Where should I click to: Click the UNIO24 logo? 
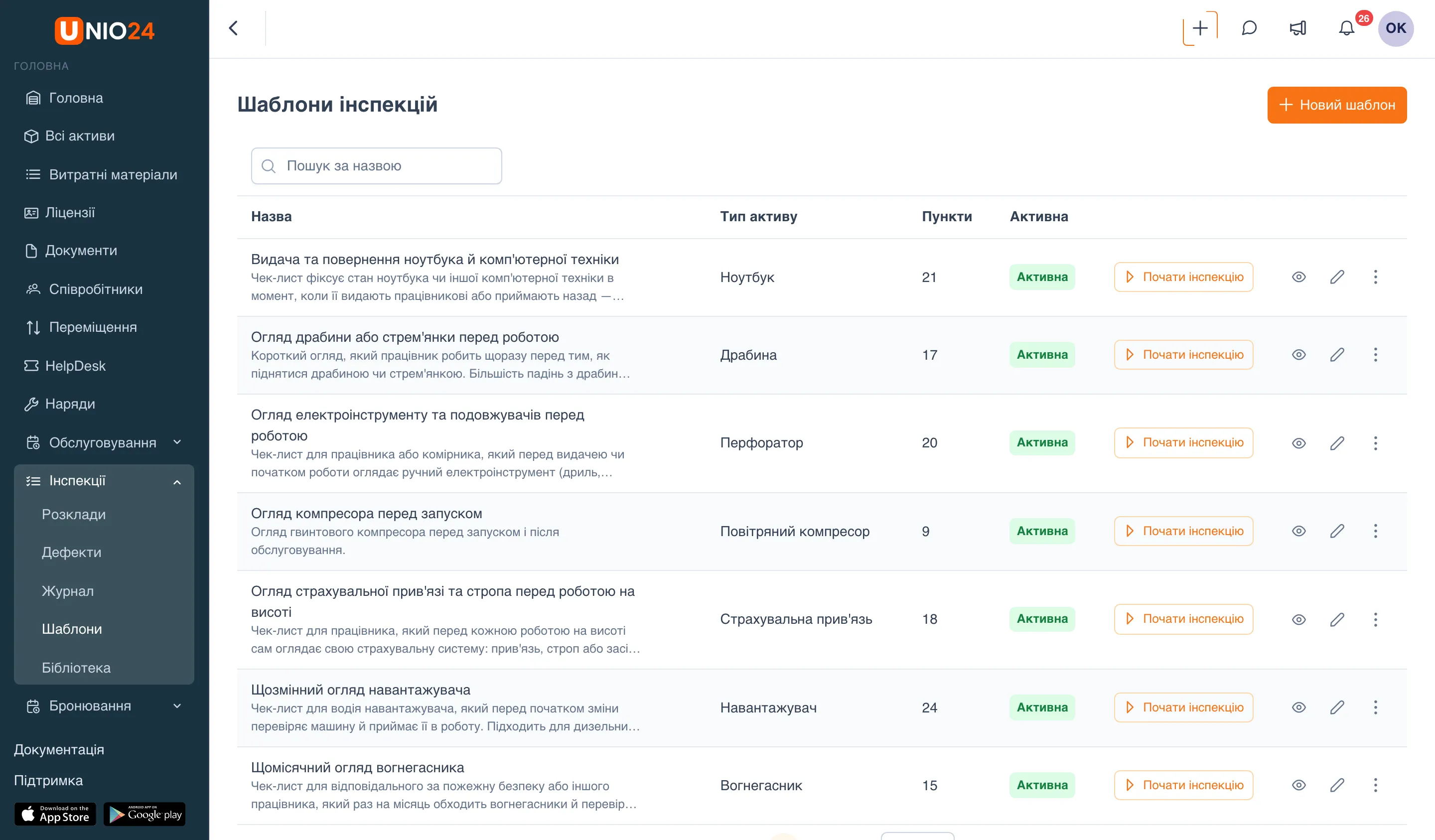pyautogui.click(x=104, y=30)
